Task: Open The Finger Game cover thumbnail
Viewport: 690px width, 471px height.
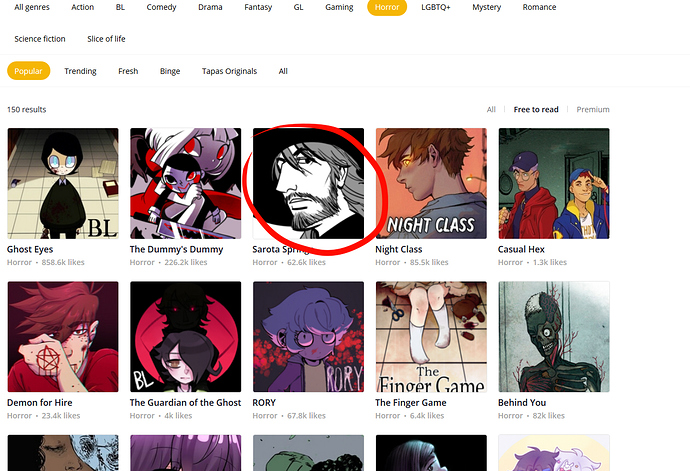Action: tap(431, 336)
